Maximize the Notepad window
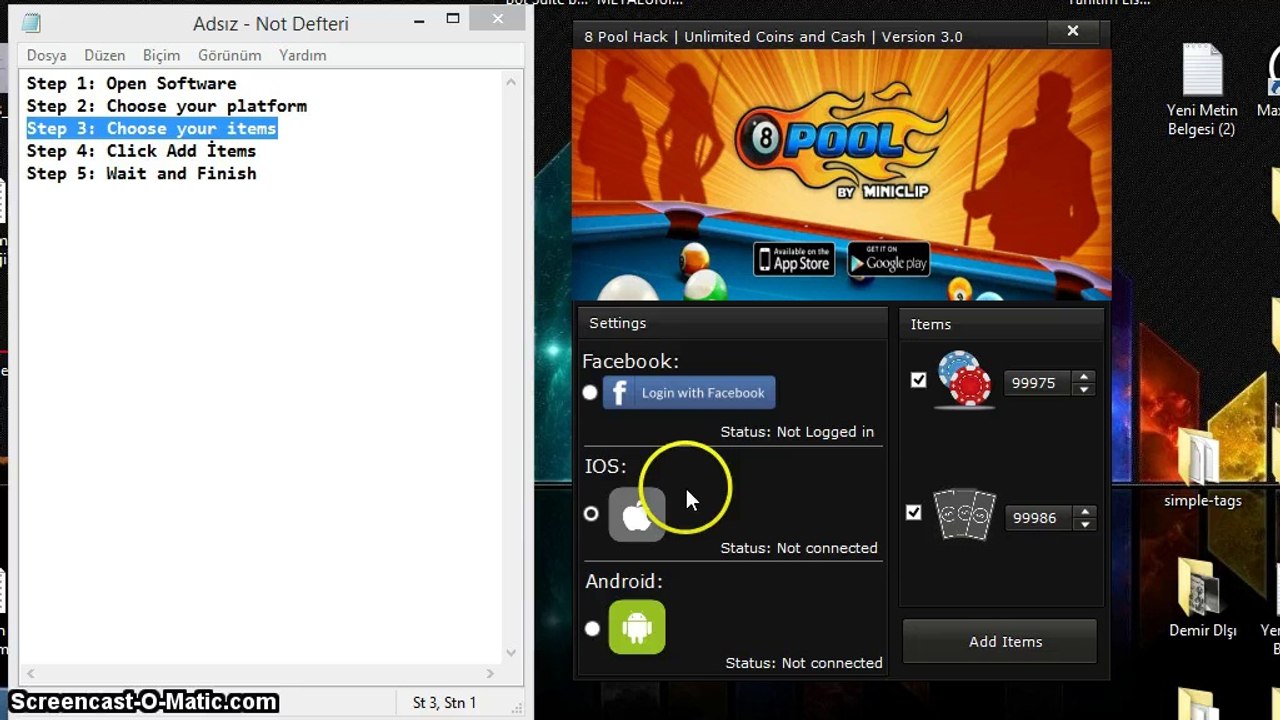This screenshot has width=1280, height=720. click(453, 19)
